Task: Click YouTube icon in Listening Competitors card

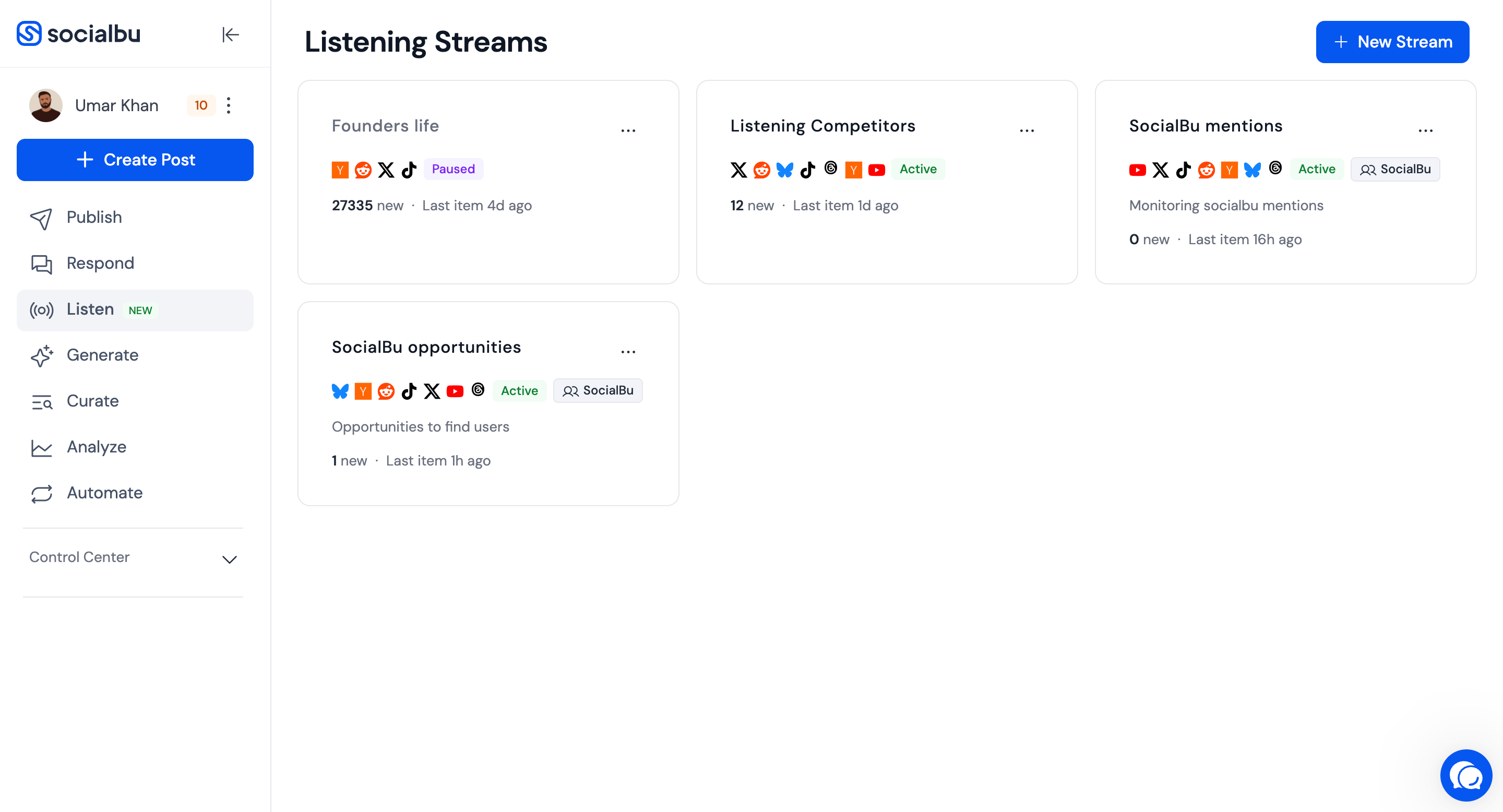Action: (876, 170)
